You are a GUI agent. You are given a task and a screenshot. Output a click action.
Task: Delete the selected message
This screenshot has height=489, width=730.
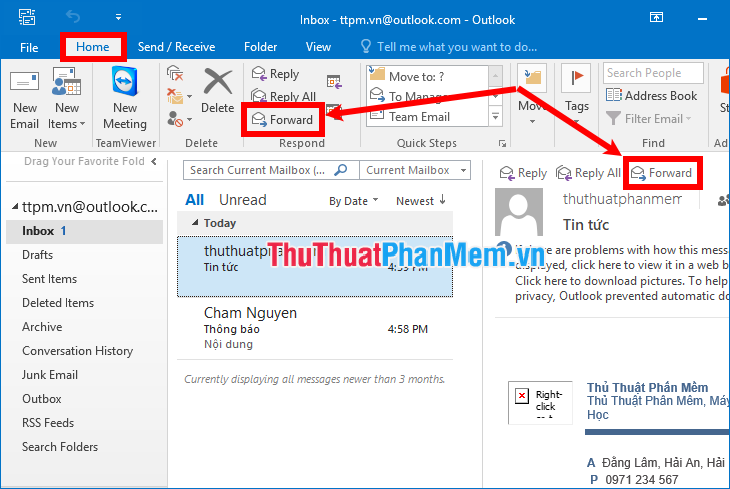tap(217, 92)
